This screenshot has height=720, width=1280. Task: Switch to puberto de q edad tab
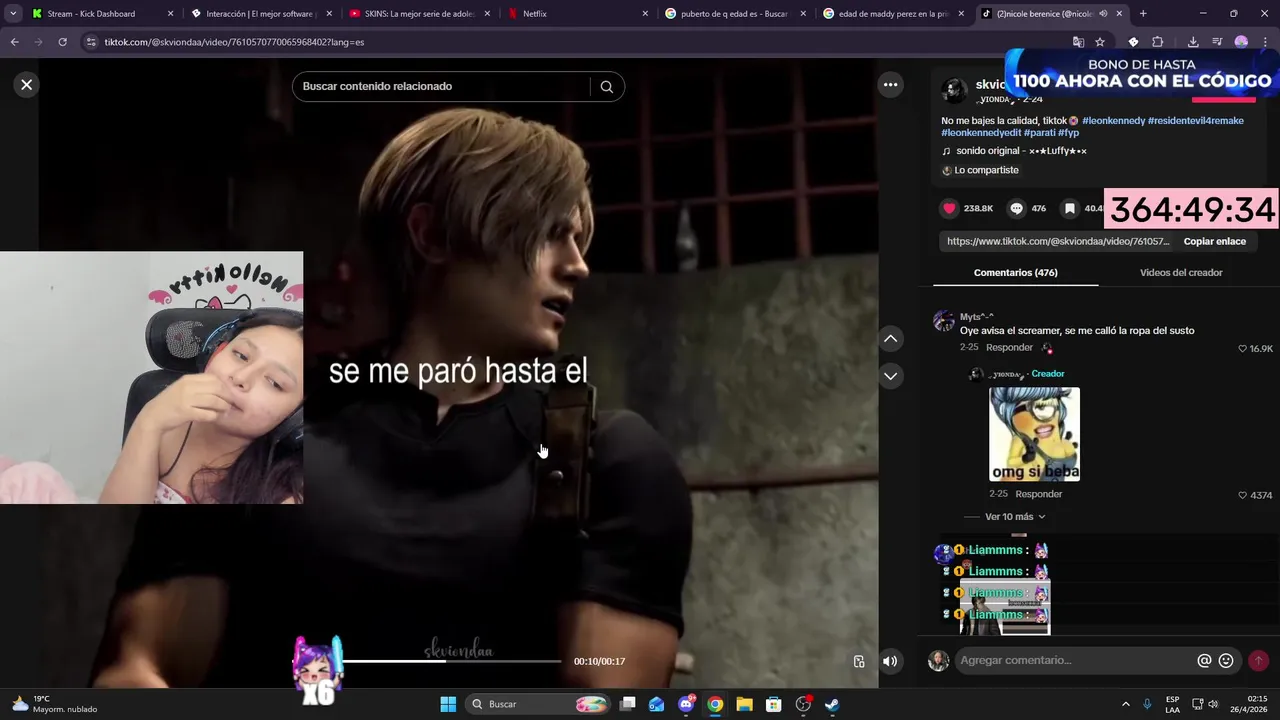click(734, 14)
